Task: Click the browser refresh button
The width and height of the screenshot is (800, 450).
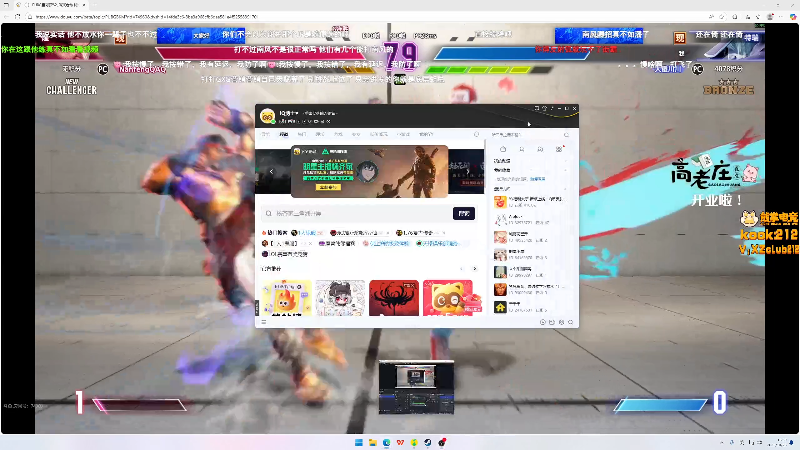Action: 18,17
